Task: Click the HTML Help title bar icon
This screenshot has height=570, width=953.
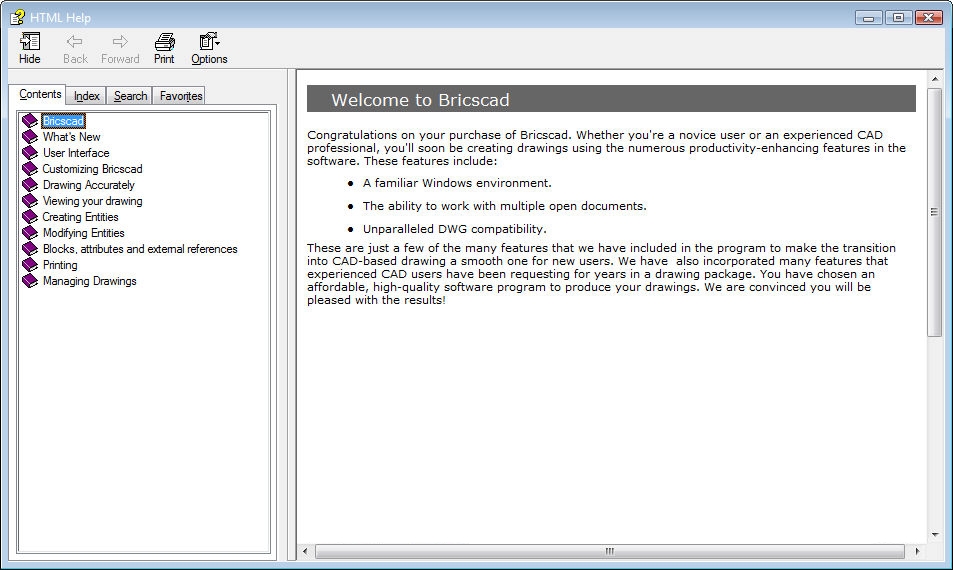Action: coord(18,17)
